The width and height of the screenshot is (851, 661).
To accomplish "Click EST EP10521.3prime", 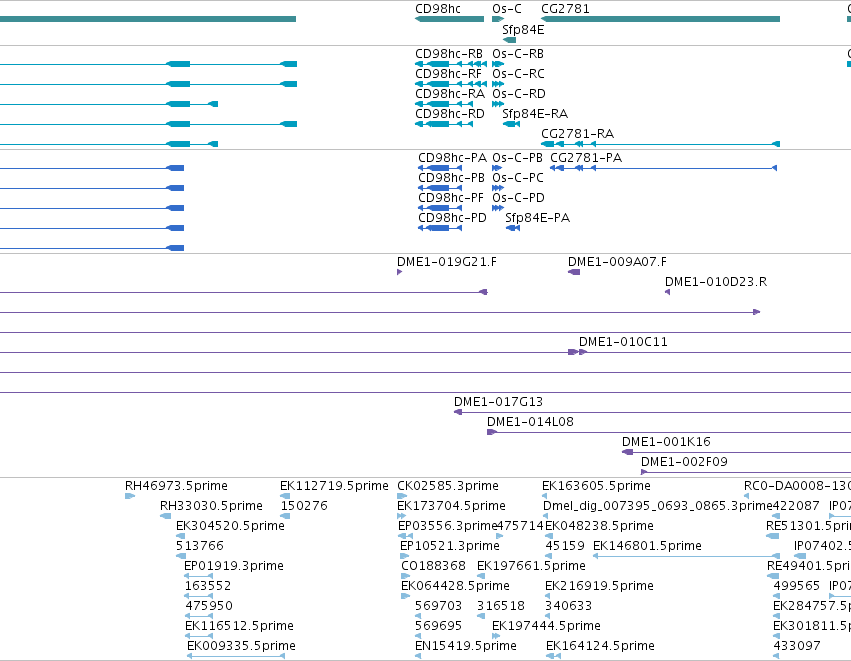I will [x=404, y=556].
